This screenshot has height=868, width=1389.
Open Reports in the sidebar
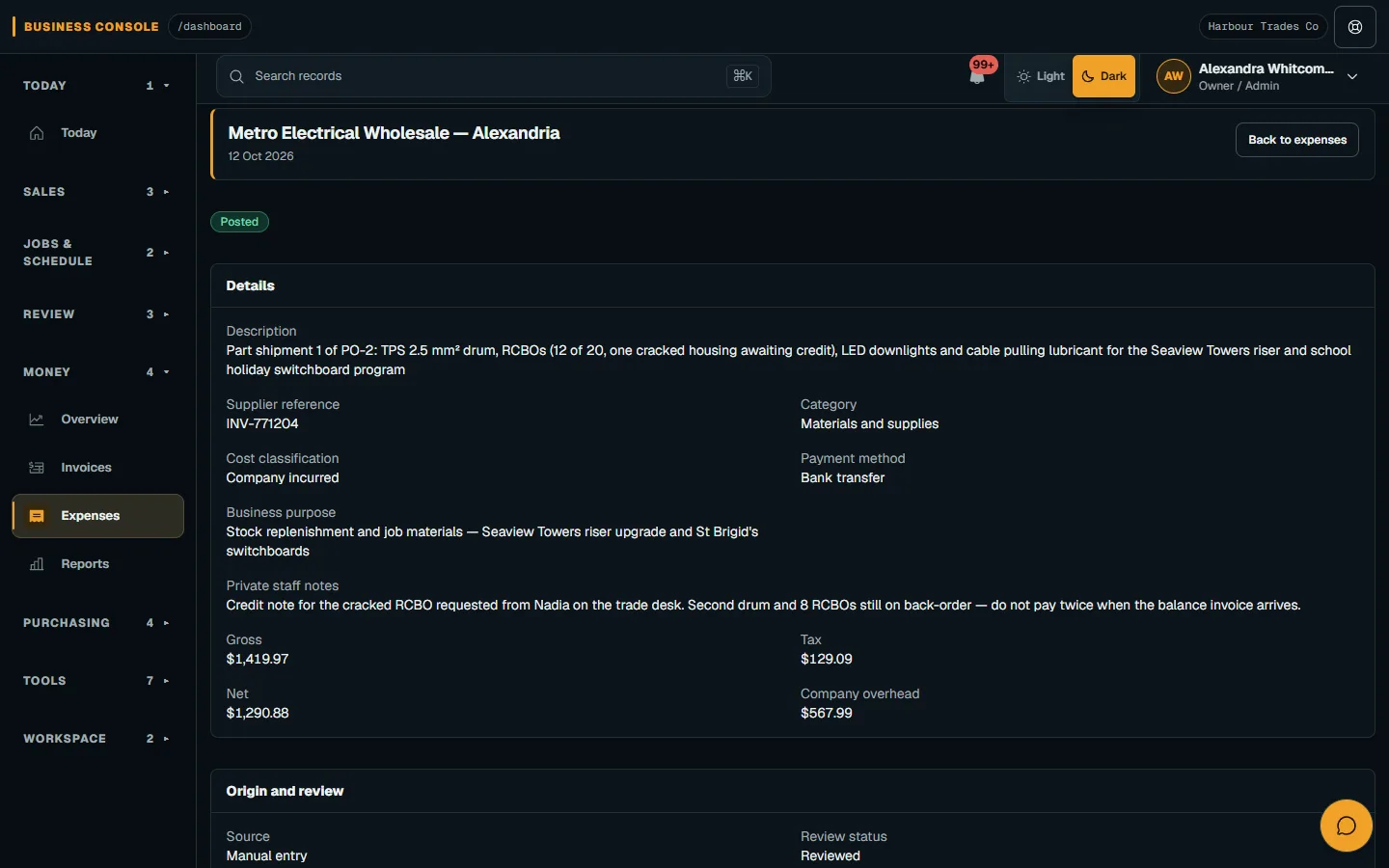pyautogui.click(x=97, y=564)
